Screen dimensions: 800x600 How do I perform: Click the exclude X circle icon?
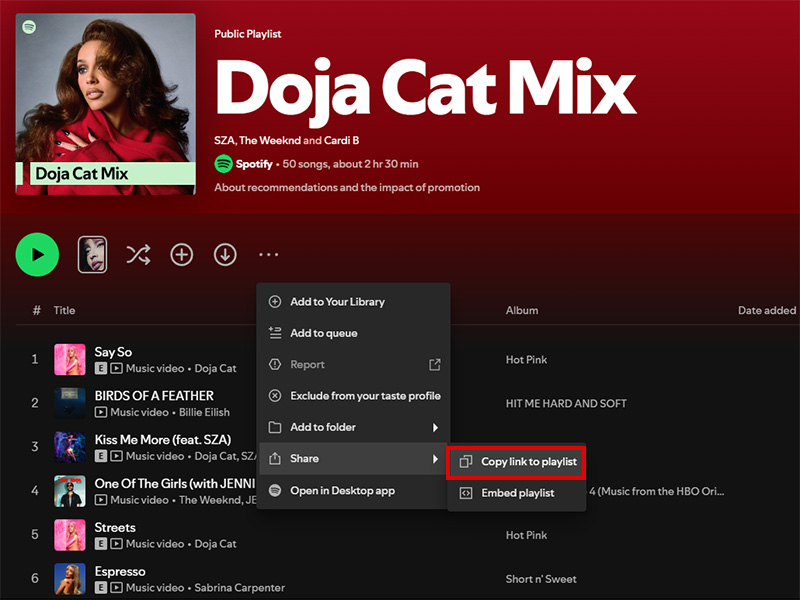pyautogui.click(x=275, y=395)
